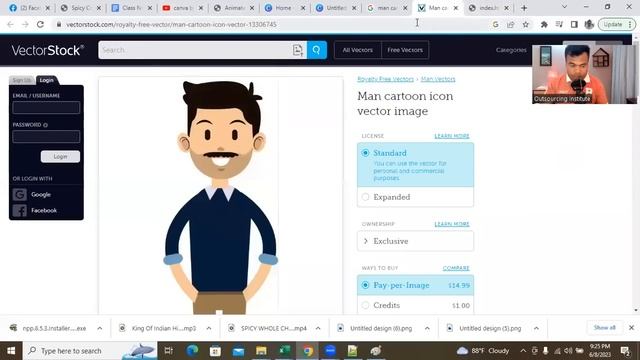
Task: Click the Windows taskbar search box
Action: 90,351
